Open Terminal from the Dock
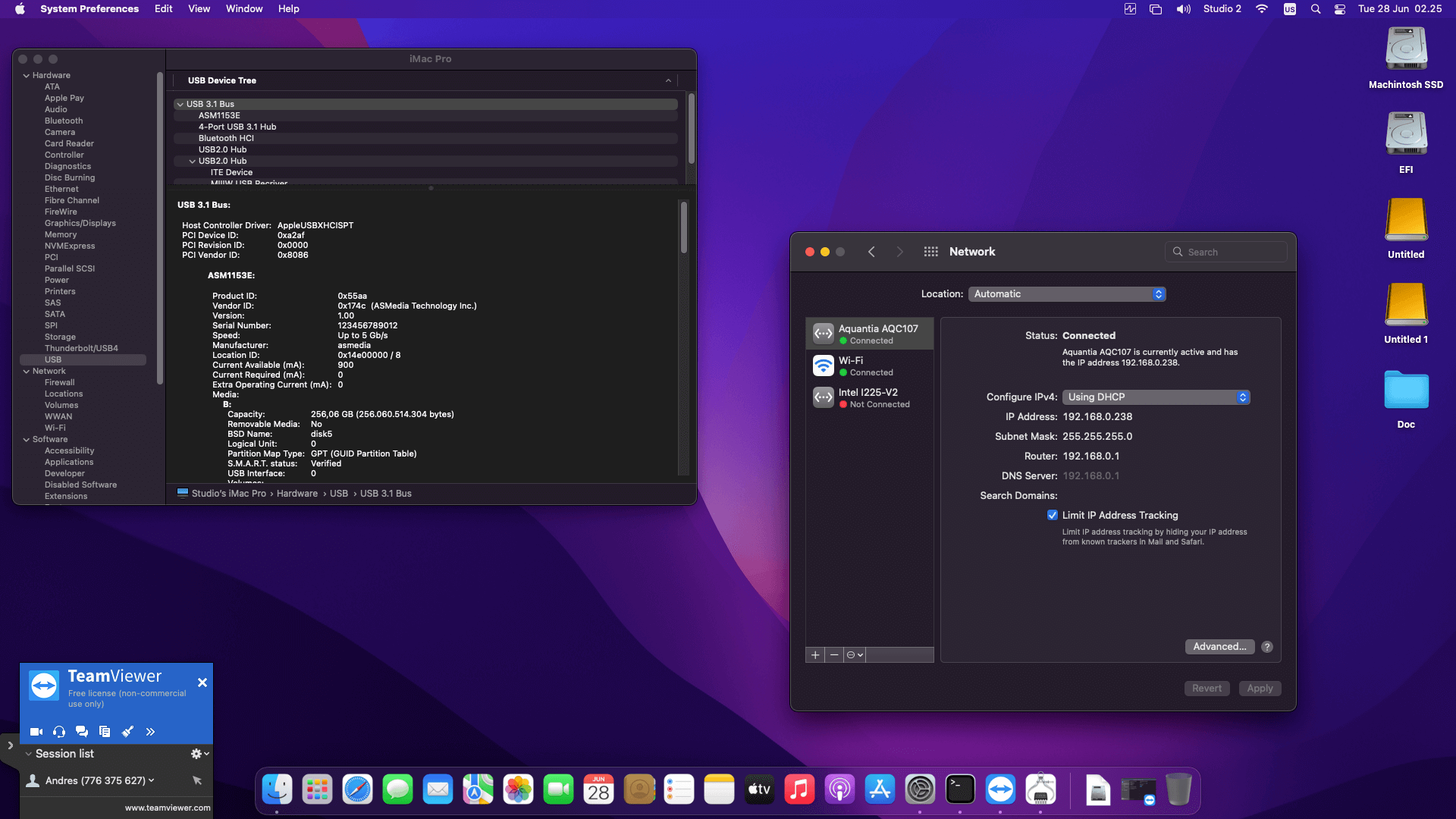 point(960,790)
